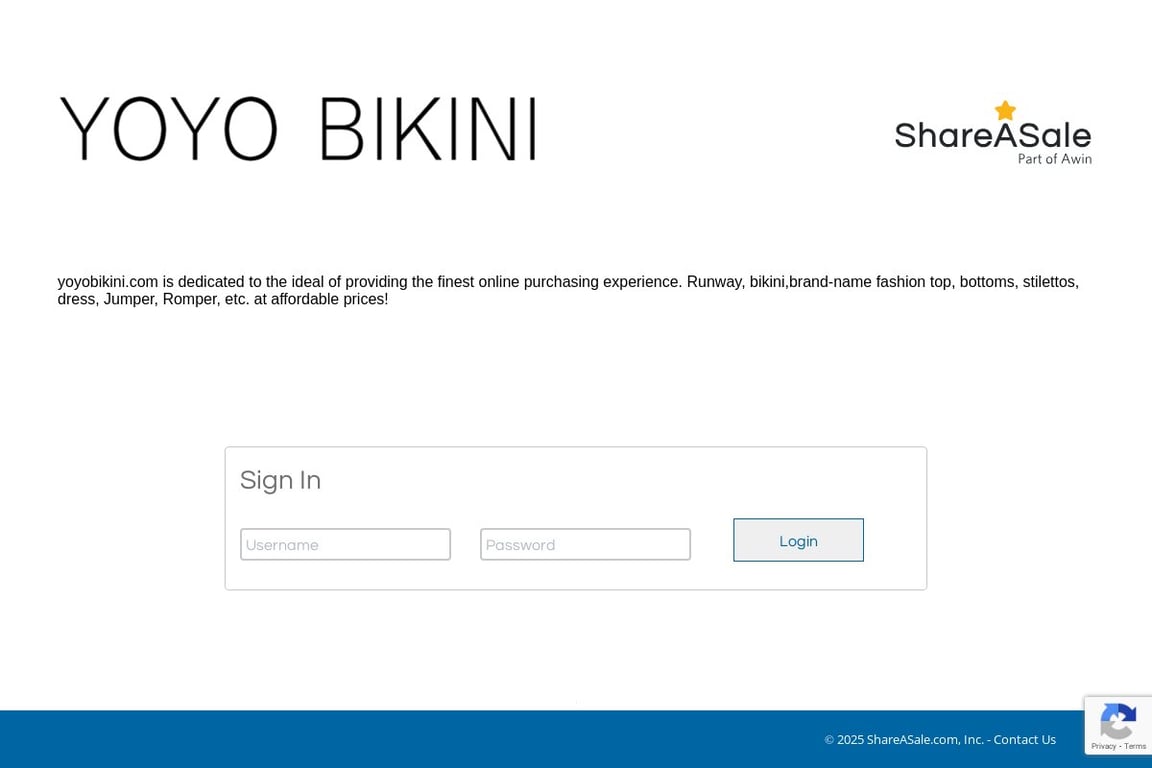
Task: Click the YOYO BIKINI logo
Action: point(298,128)
